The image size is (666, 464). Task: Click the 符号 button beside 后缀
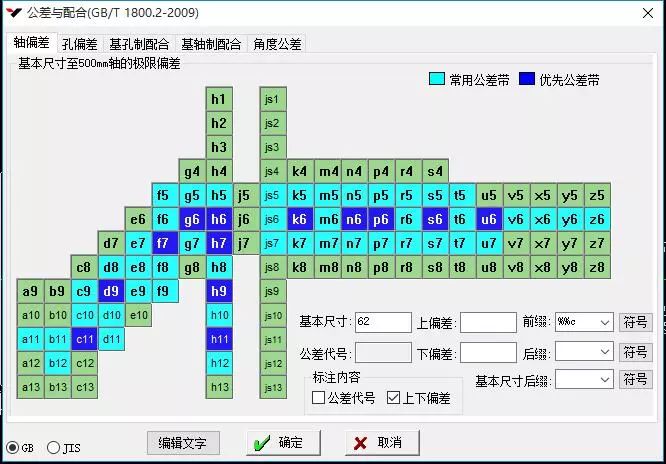(x=635, y=352)
